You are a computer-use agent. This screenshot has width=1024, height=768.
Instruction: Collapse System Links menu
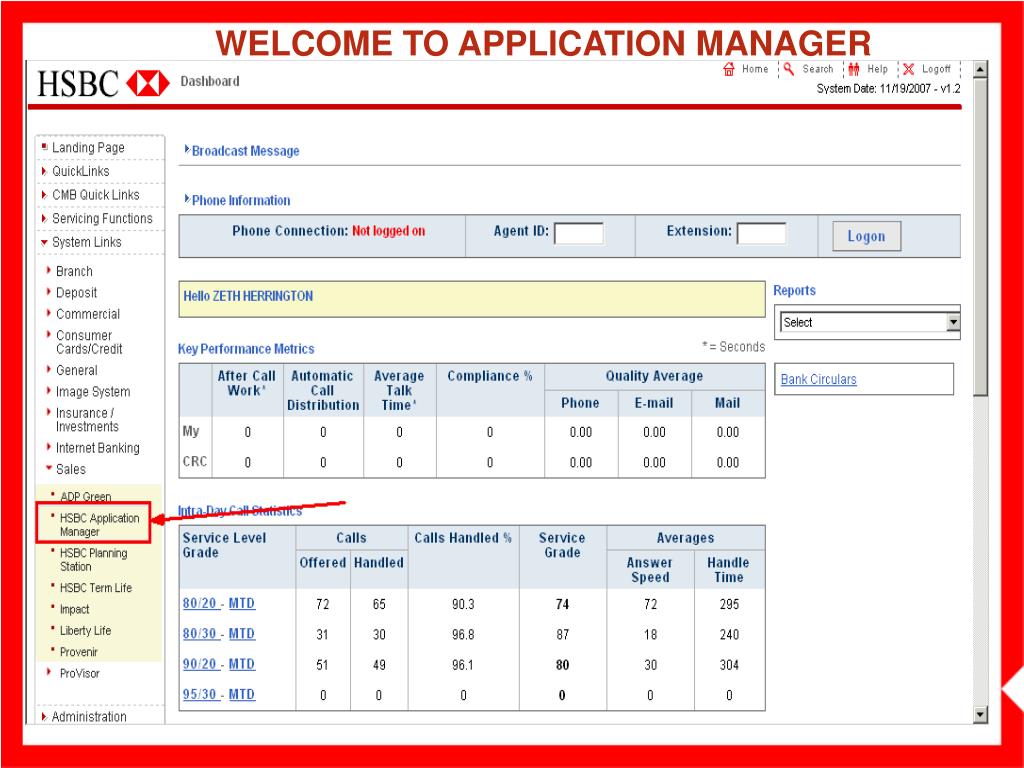point(86,242)
